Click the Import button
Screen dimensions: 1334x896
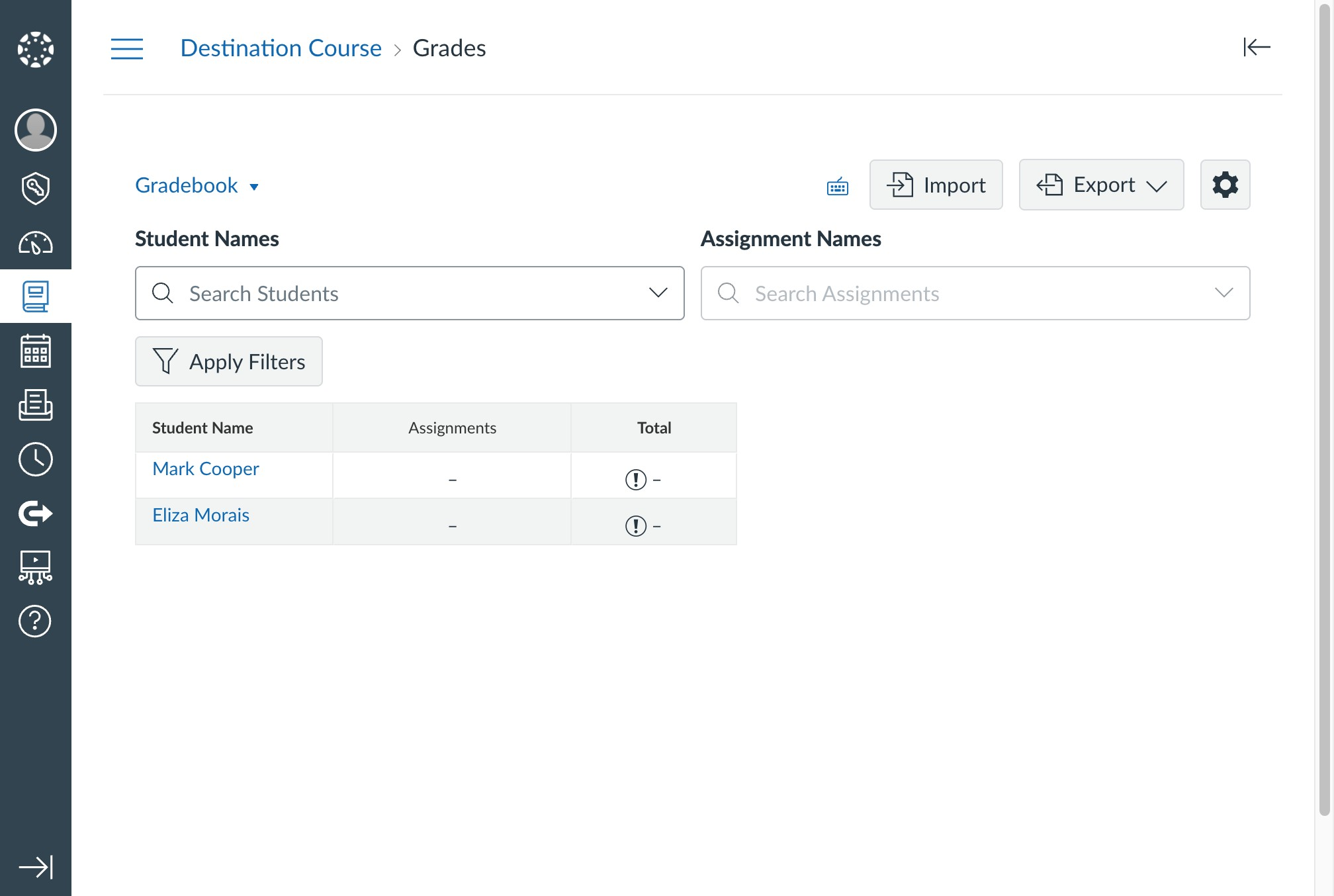point(936,185)
